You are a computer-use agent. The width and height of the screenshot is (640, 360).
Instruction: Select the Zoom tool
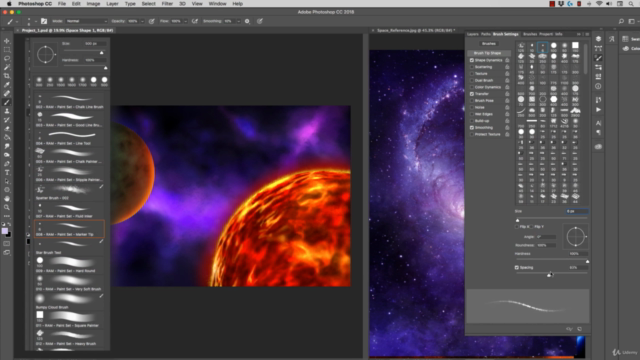coord(7,208)
